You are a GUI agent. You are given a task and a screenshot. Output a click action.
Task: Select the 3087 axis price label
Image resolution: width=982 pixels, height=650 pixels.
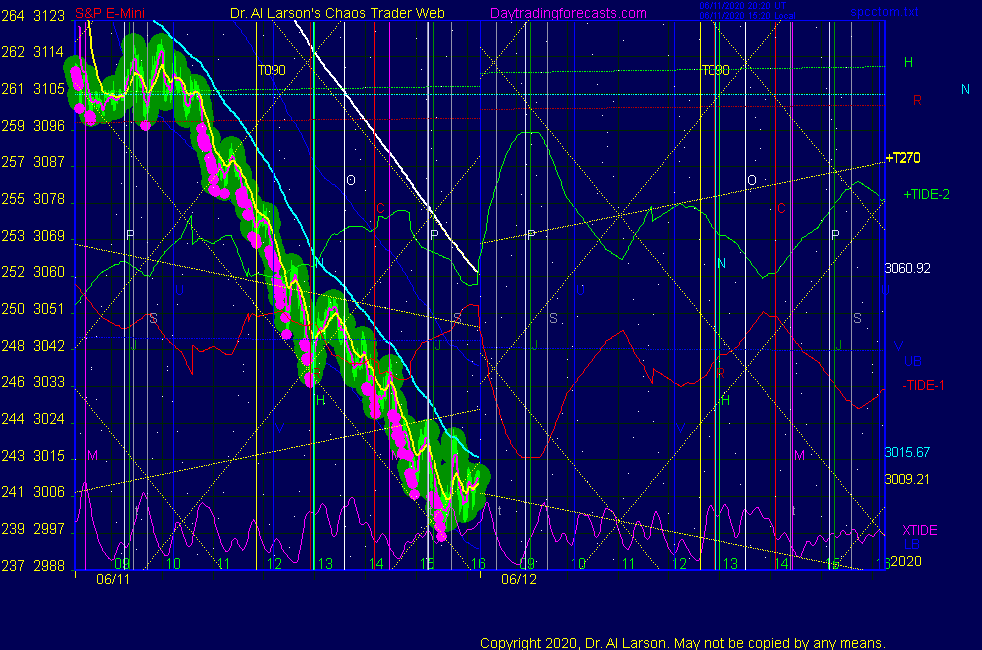pyautogui.click(x=49, y=162)
